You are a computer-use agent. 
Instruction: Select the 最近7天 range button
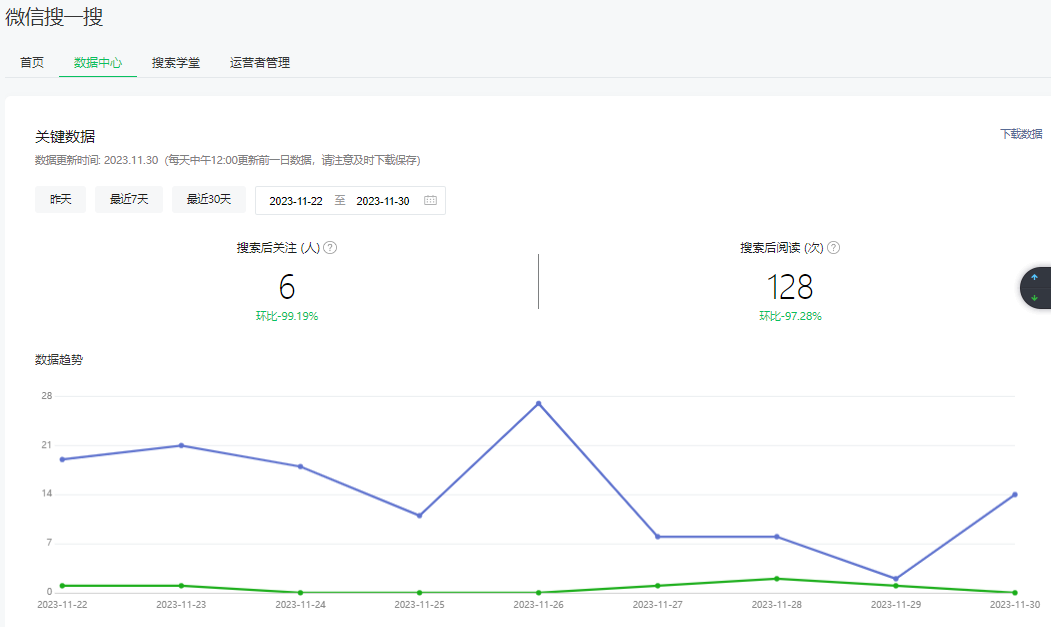point(129,199)
